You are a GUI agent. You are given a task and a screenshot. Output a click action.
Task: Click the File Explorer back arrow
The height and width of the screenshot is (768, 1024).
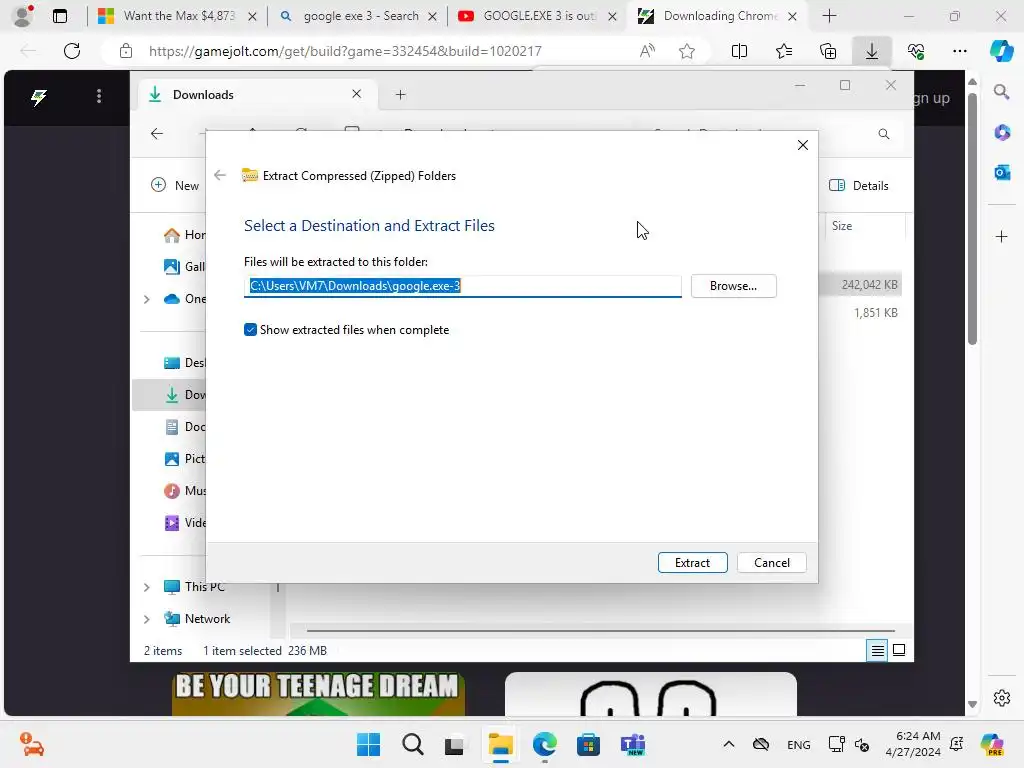point(157,134)
